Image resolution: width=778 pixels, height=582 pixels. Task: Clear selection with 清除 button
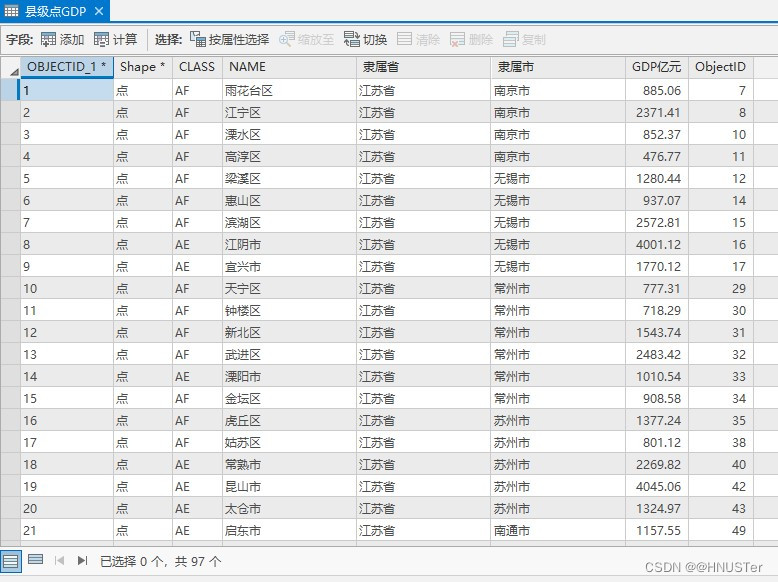tap(418, 39)
